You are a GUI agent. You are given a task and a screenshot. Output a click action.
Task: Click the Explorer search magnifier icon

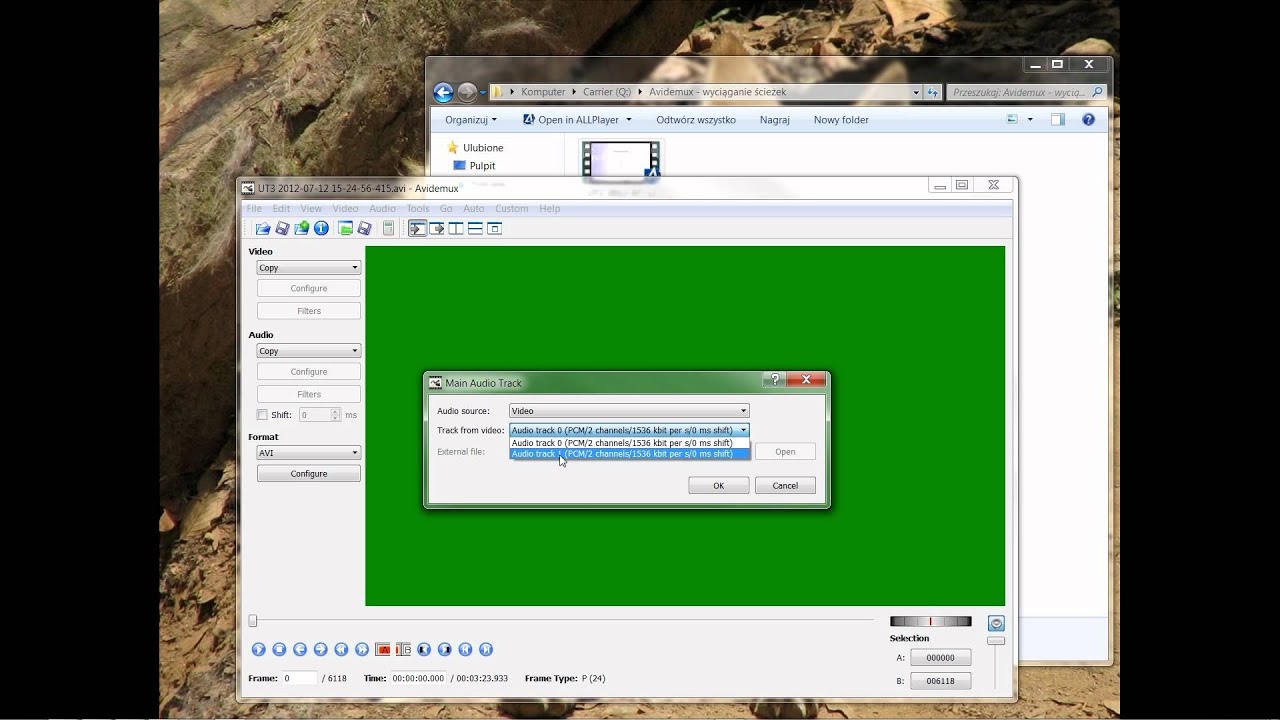tap(1097, 92)
